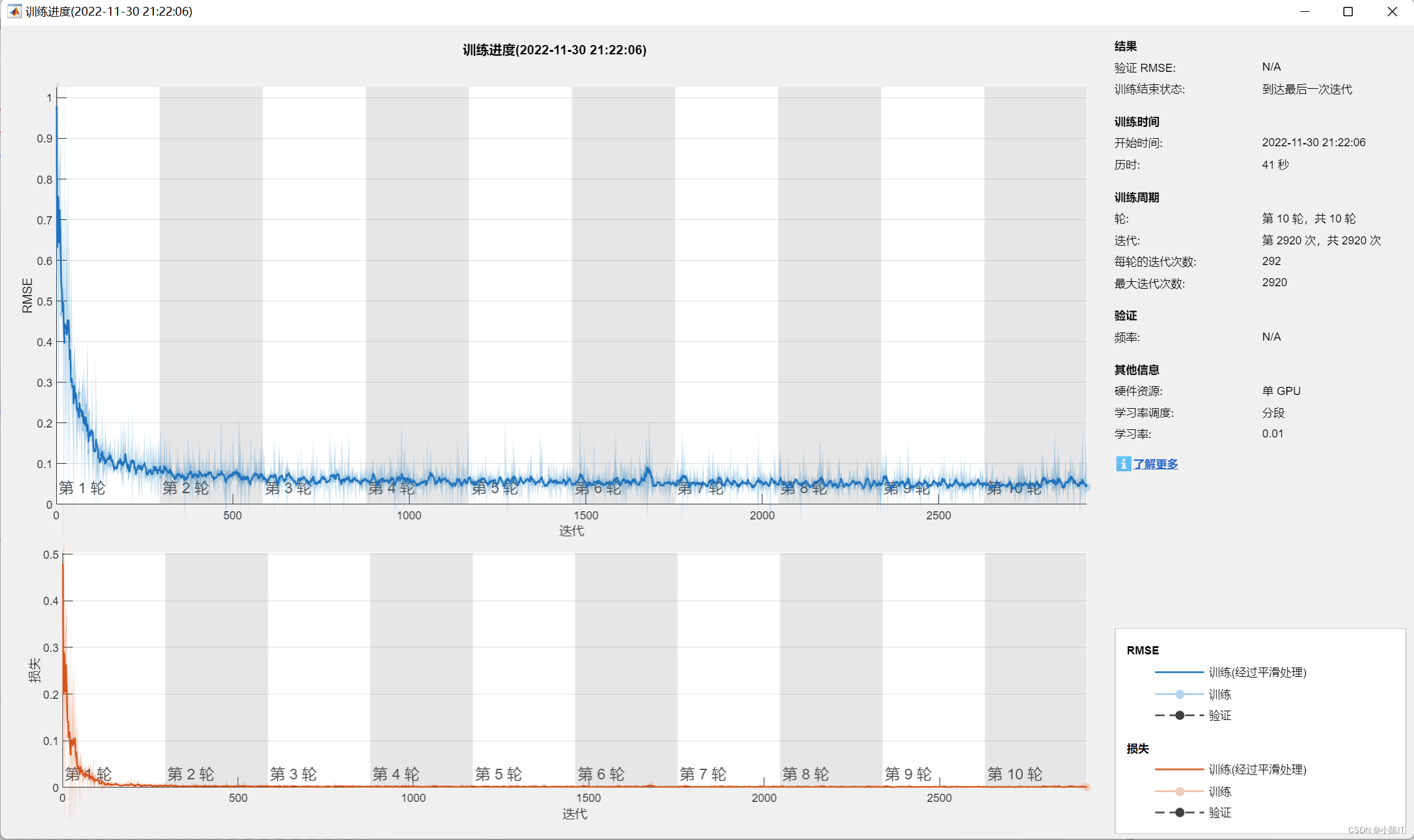Click the RMSE smoothed training legend line
1414x840 pixels.
point(1179,672)
